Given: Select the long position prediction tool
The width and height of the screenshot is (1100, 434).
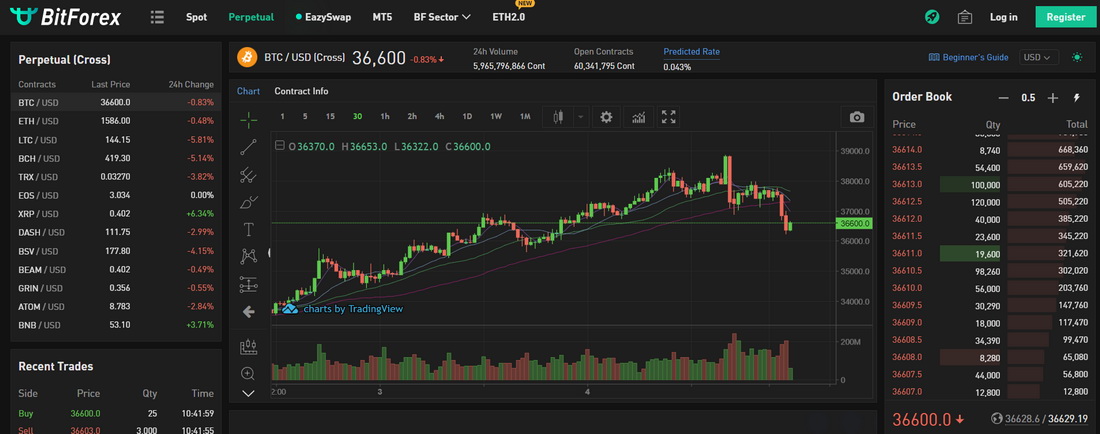Looking at the screenshot, I should (248, 284).
